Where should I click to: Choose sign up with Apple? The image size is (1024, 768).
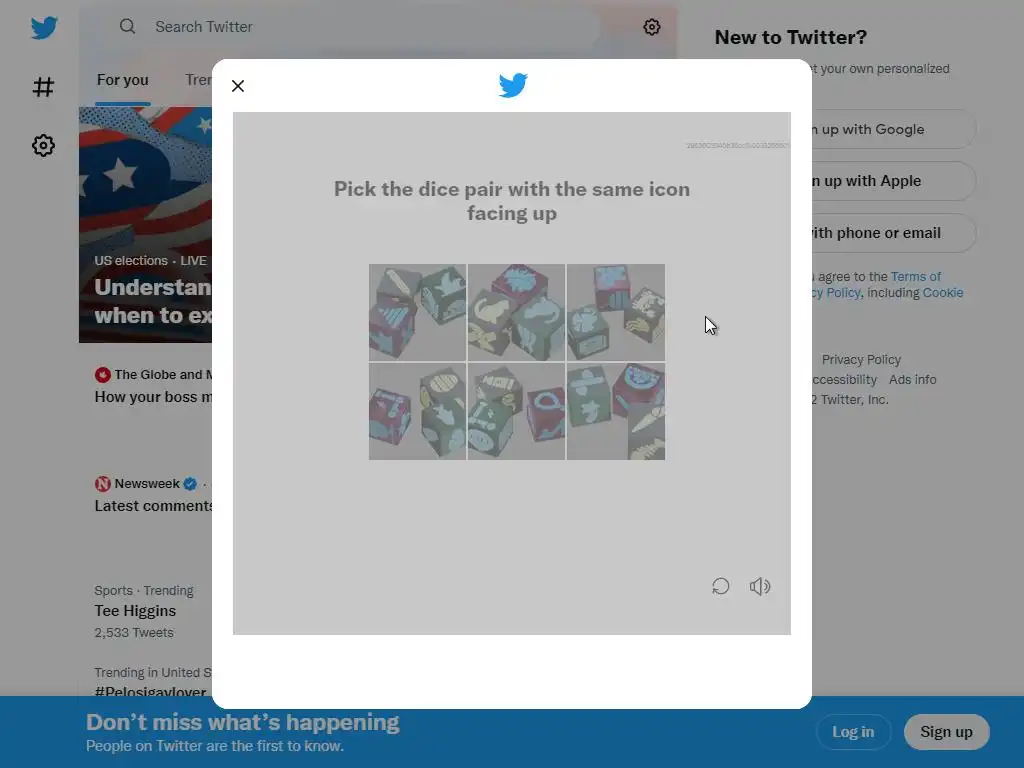point(893,181)
